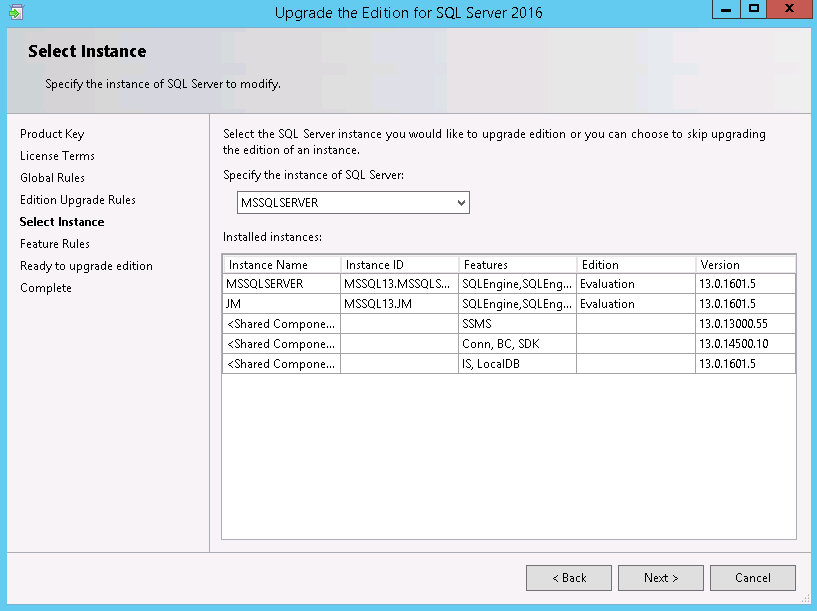Select the MSSQLSERVER row in installed instances
The image size is (817, 611).
(x=280, y=283)
